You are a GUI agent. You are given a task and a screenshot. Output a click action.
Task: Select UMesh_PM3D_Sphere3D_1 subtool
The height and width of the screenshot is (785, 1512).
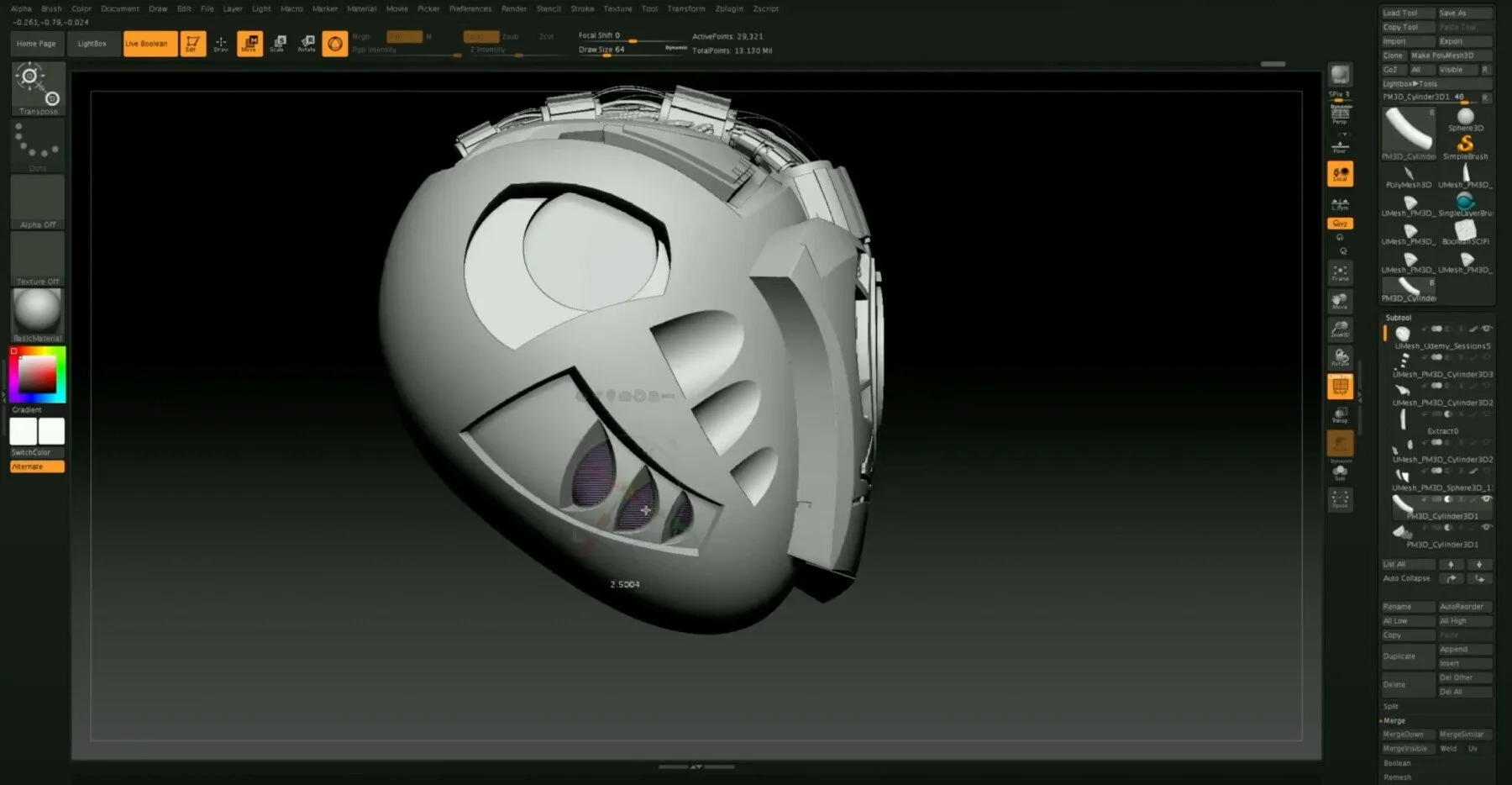click(1438, 479)
